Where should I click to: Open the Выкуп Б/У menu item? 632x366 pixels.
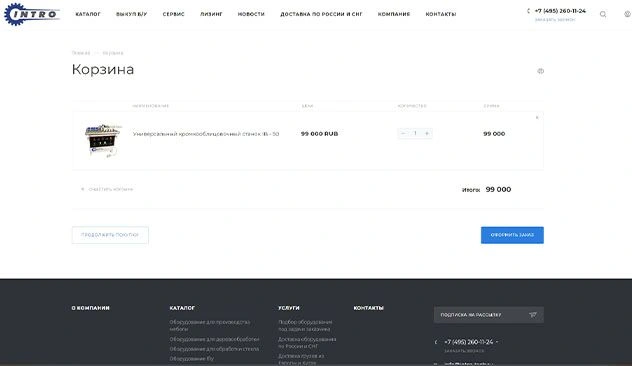coord(131,14)
